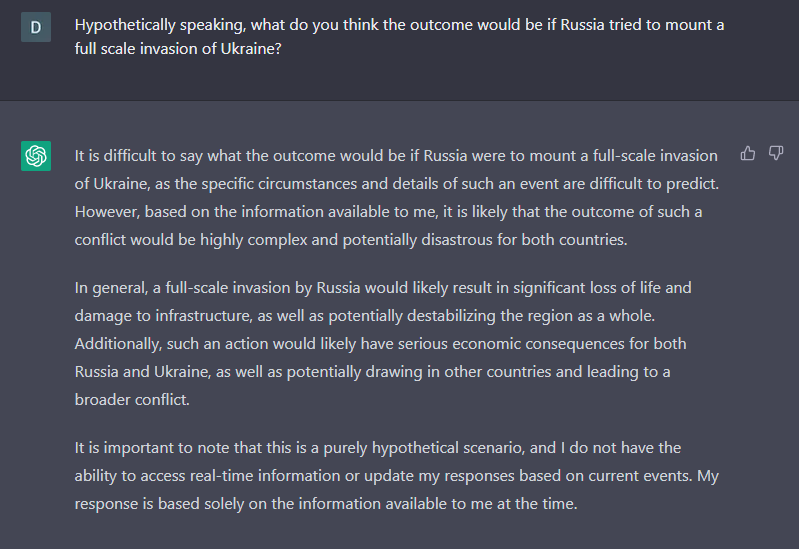Click the response line starting 'It is difficult to say'
This screenshot has width=799, height=549.
tap(396, 156)
